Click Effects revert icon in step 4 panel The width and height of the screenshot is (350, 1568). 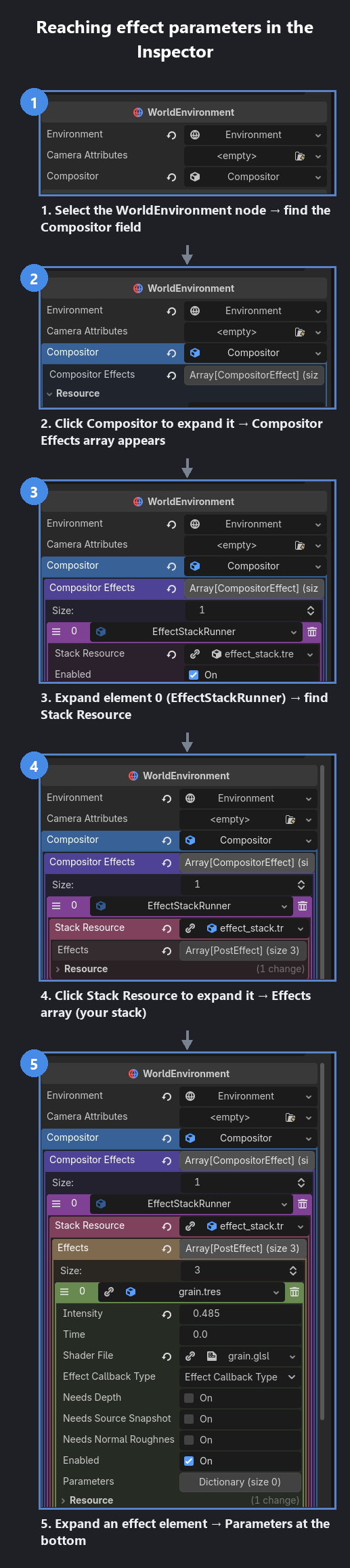tap(167, 951)
